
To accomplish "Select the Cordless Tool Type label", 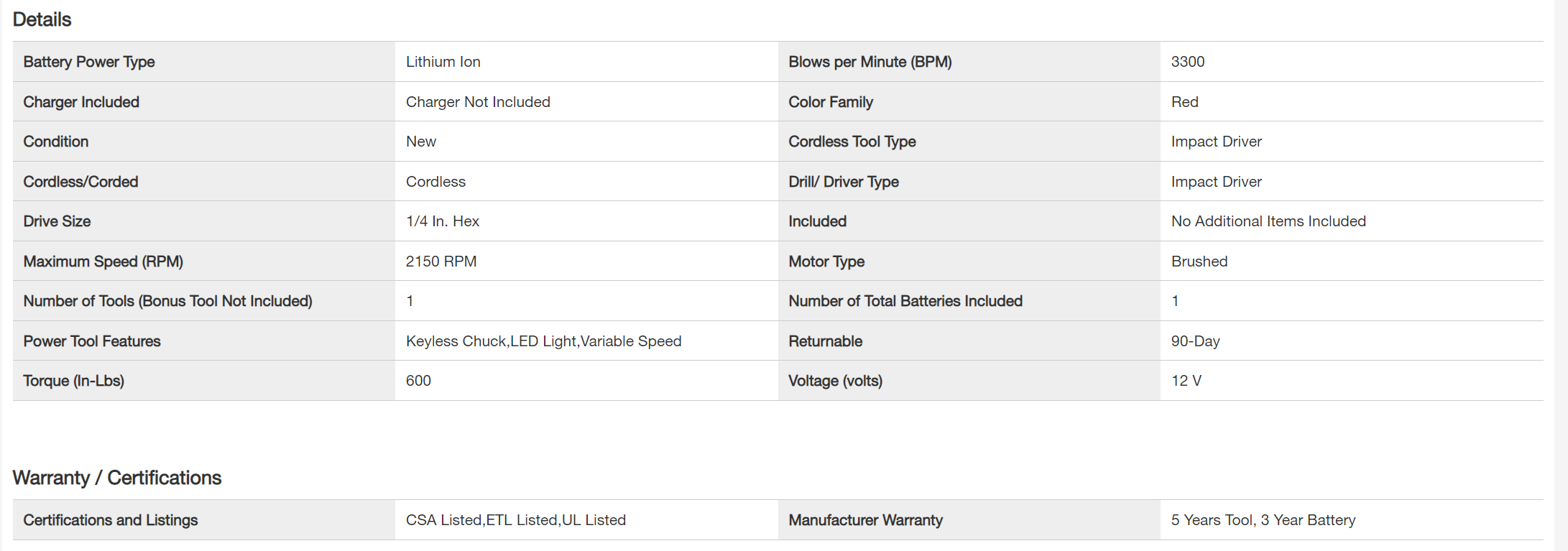I will click(x=852, y=142).
